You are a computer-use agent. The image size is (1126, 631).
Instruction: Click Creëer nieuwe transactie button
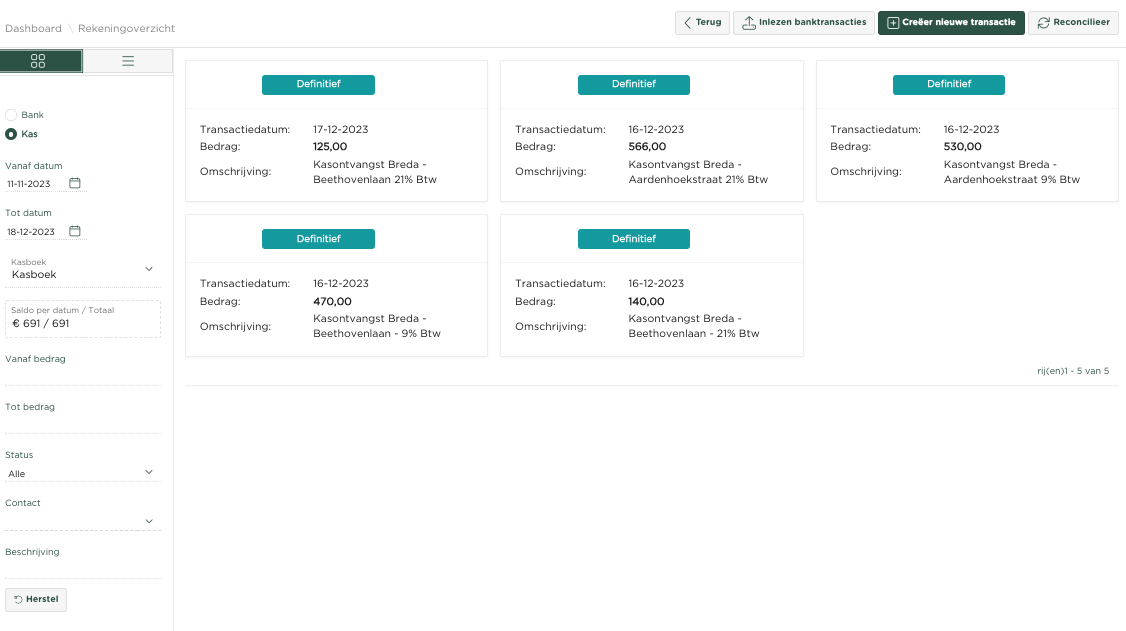pyautogui.click(x=950, y=23)
